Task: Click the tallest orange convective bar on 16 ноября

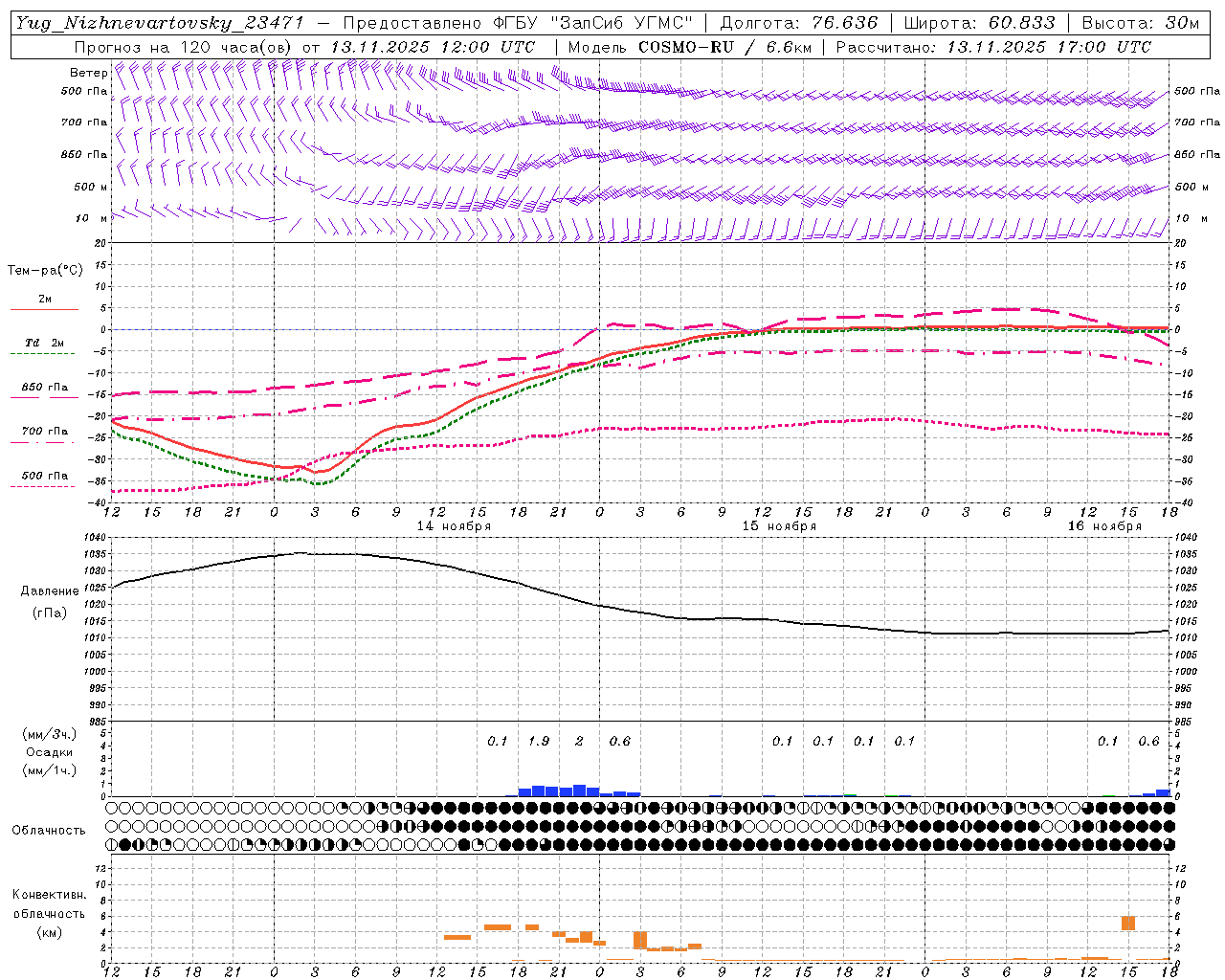Action: 1128,924
